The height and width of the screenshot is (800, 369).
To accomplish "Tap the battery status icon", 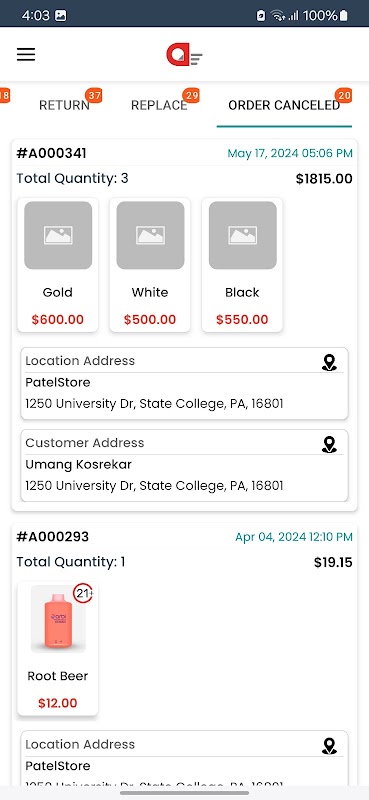I will tap(343, 15).
